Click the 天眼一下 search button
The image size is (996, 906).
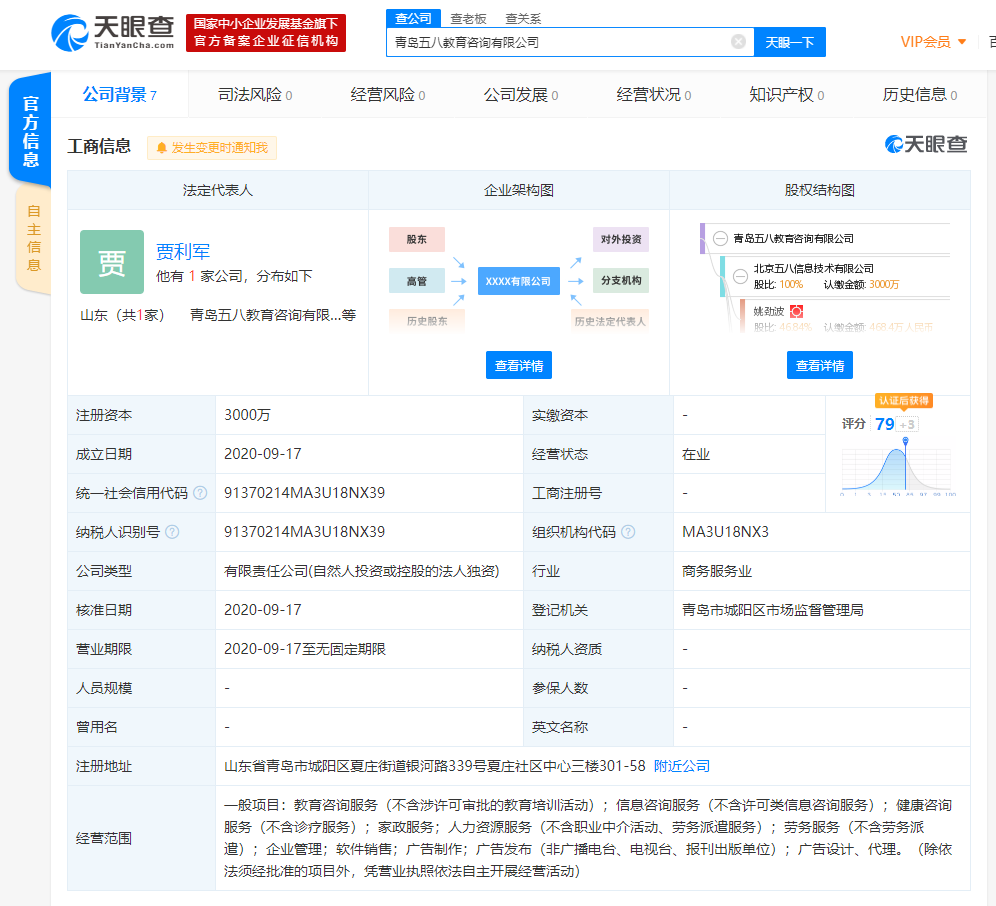[789, 42]
